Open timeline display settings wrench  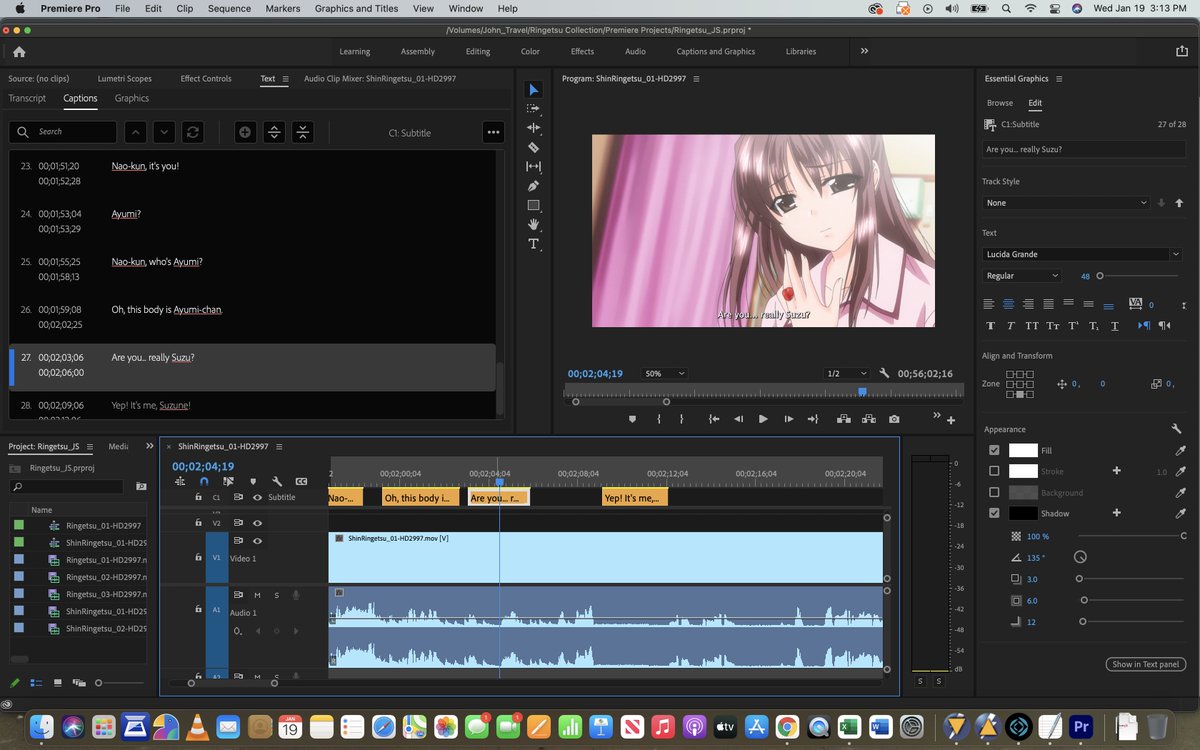[x=276, y=481]
